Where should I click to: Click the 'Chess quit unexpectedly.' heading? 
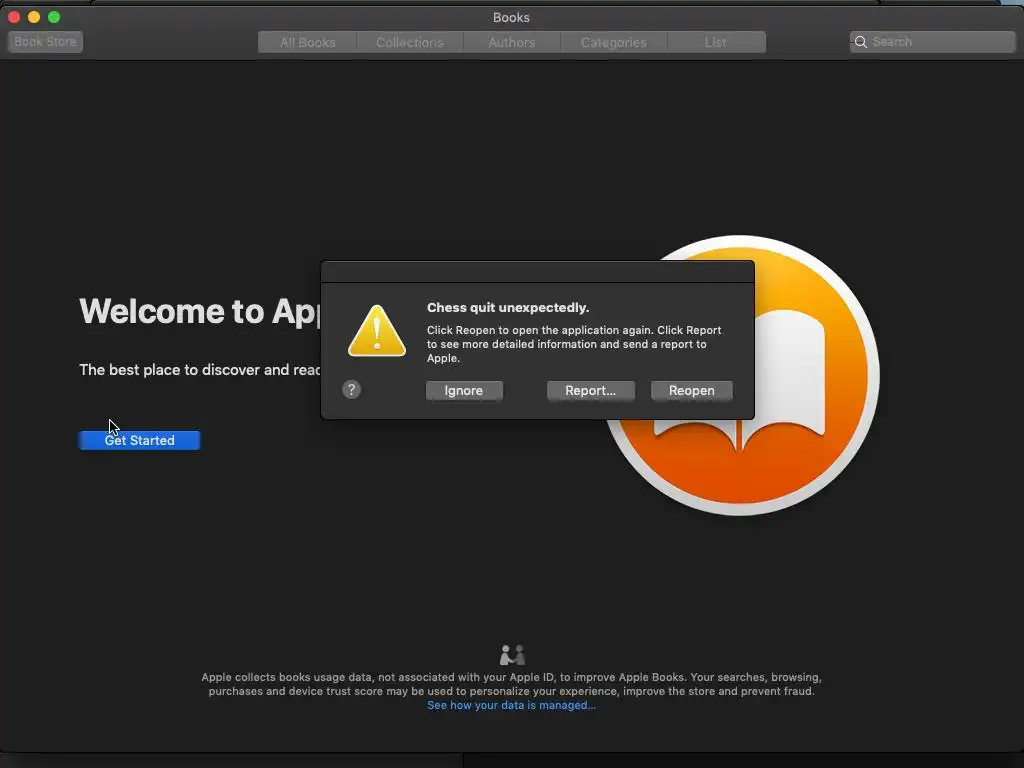point(508,308)
